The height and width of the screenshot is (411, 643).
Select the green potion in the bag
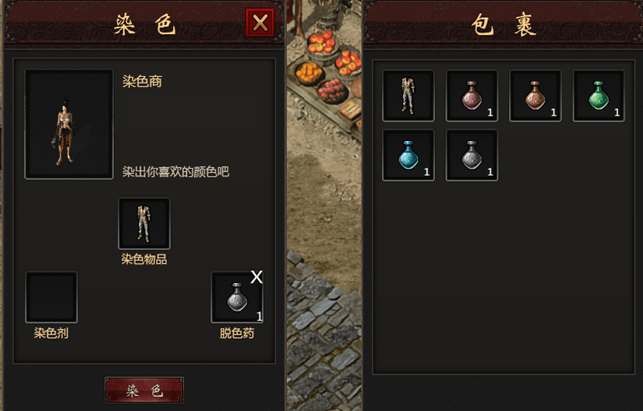click(x=599, y=96)
